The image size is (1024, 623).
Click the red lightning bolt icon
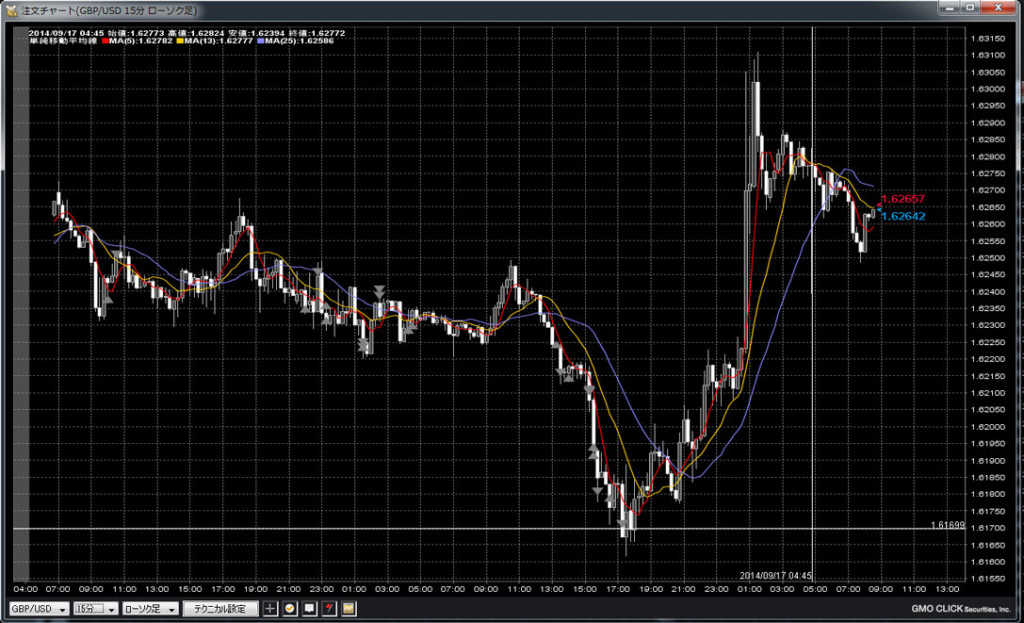328,608
